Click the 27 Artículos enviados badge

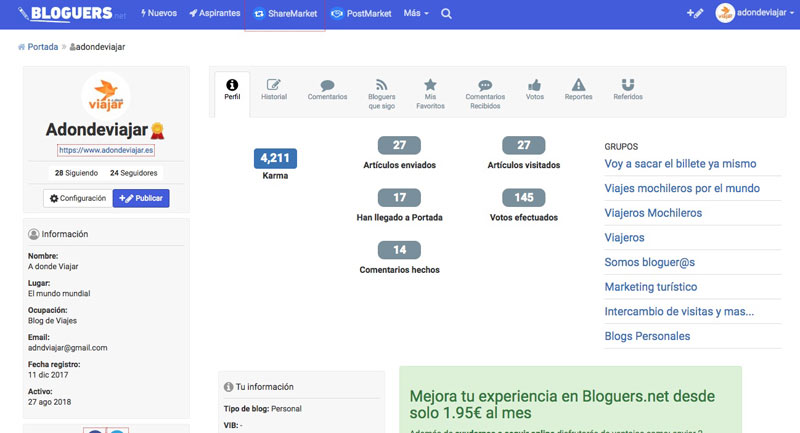tap(399, 145)
